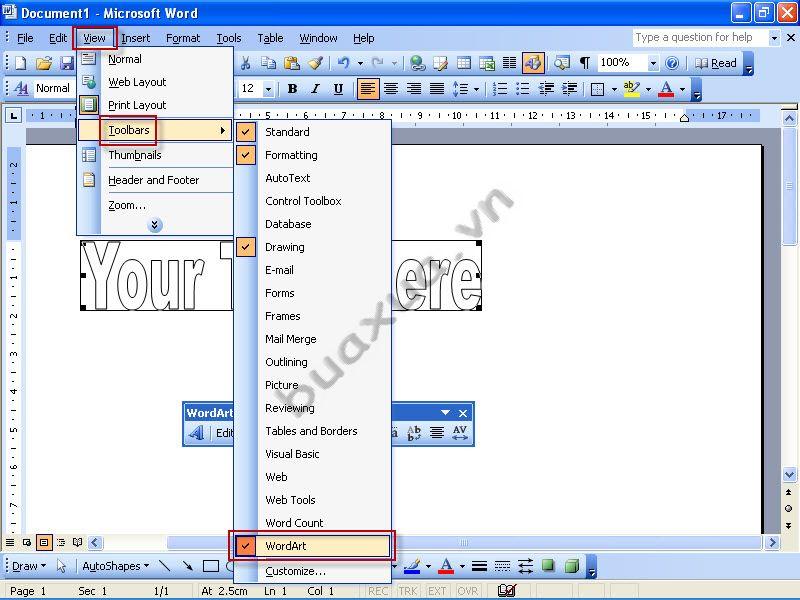Uncheck the Standard toolbar option
This screenshot has width=800, height=600.
(312, 132)
